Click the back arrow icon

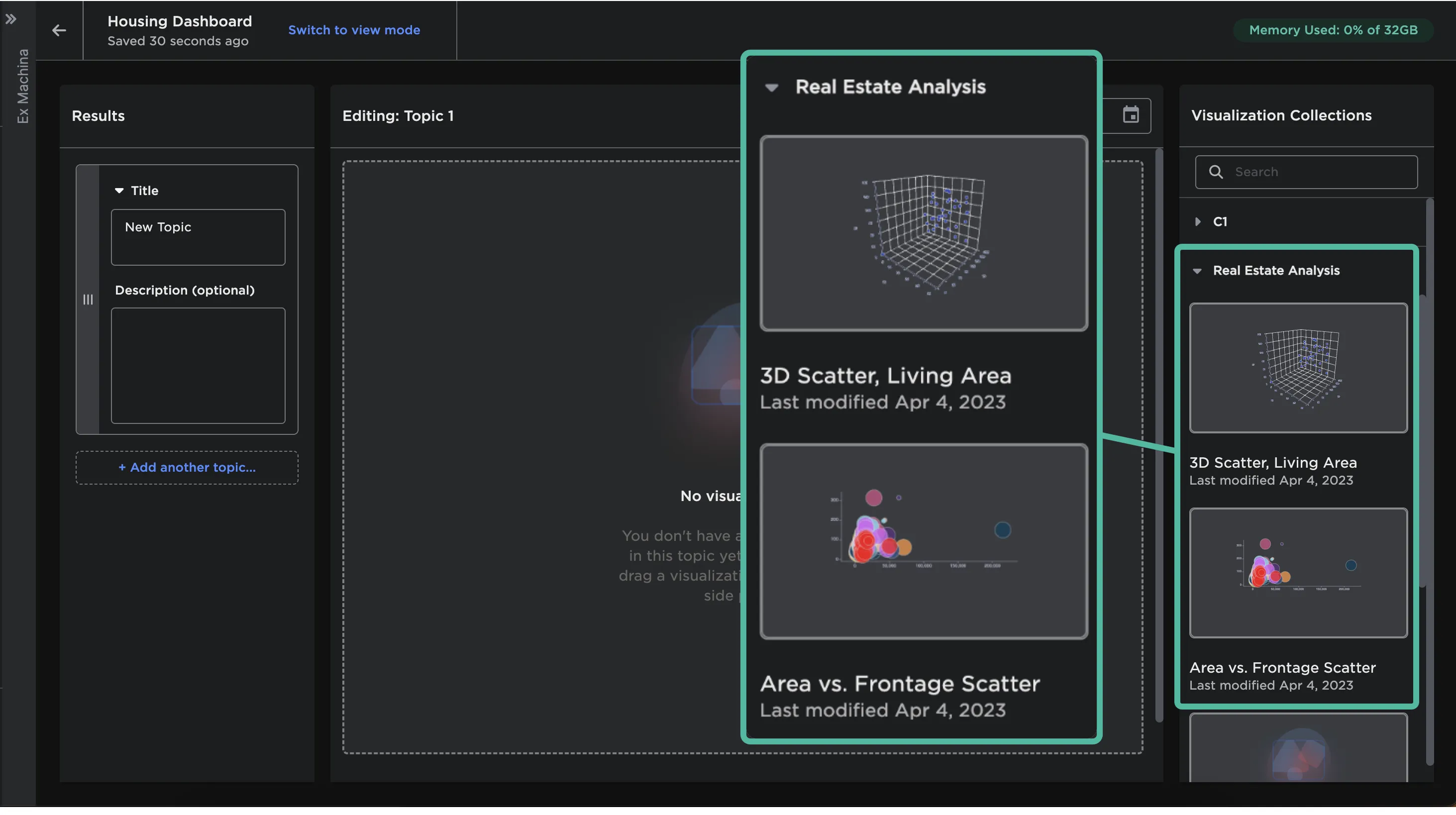point(59,30)
